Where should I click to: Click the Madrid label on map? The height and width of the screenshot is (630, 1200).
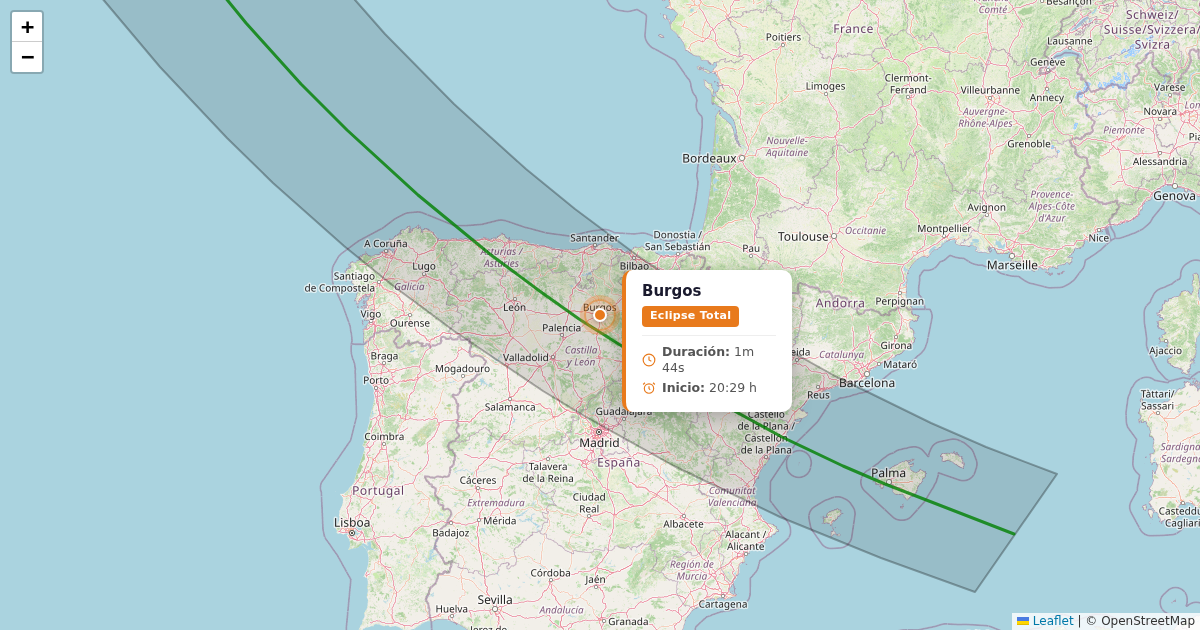click(600, 442)
